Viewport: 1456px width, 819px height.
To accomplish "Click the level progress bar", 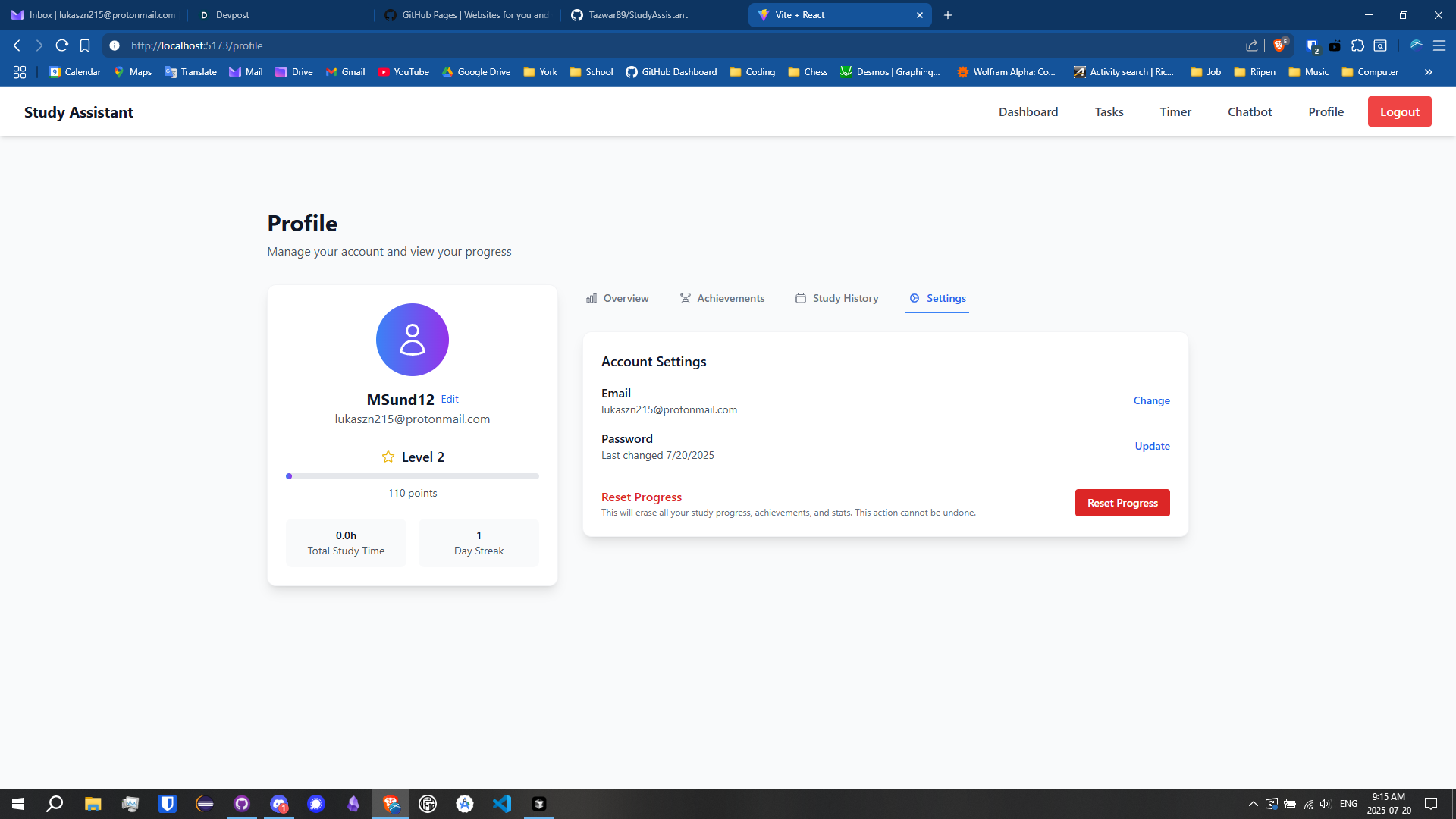I will pyautogui.click(x=412, y=476).
